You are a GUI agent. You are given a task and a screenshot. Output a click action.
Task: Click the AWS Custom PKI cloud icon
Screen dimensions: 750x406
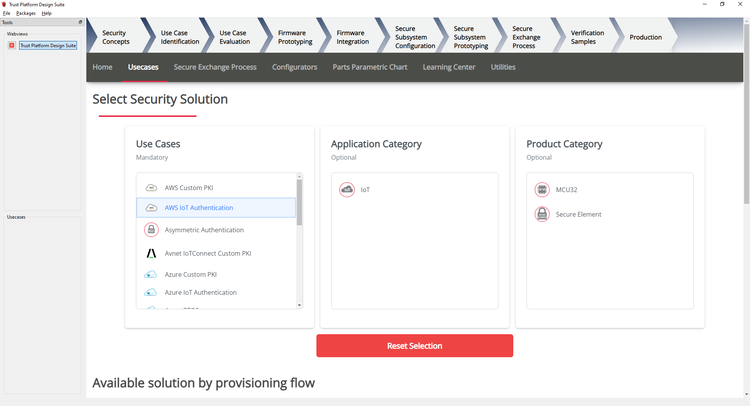click(151, 187)
